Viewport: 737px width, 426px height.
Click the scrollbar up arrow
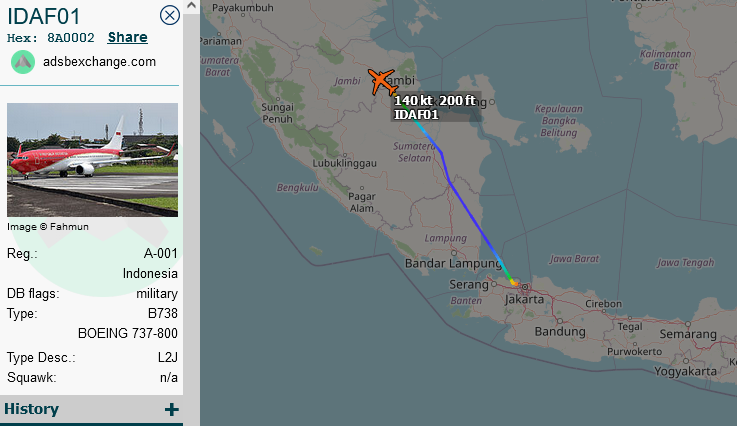[x=191, y=6]
